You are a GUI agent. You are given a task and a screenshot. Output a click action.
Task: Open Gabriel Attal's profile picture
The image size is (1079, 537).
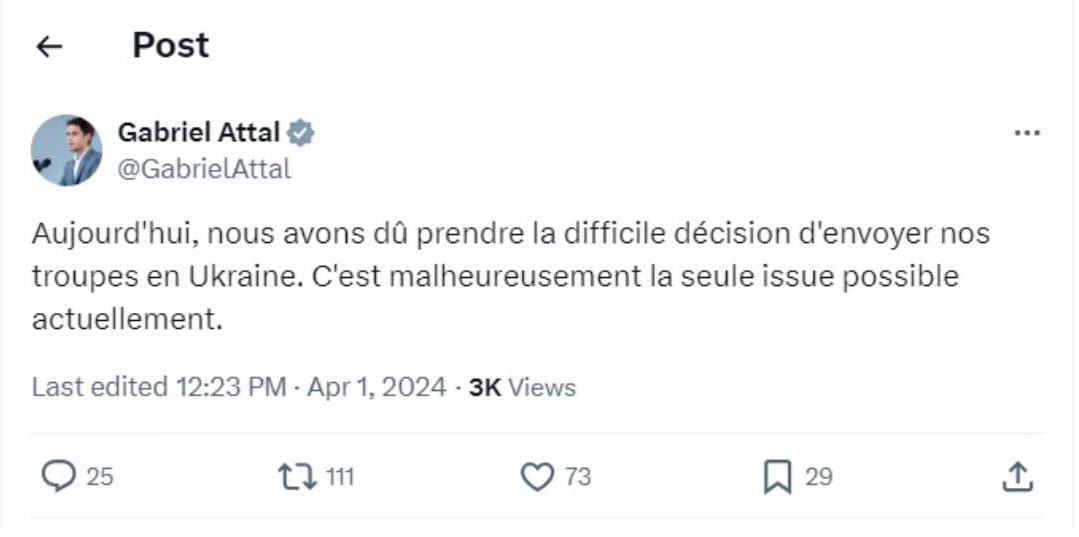point(67,150)
